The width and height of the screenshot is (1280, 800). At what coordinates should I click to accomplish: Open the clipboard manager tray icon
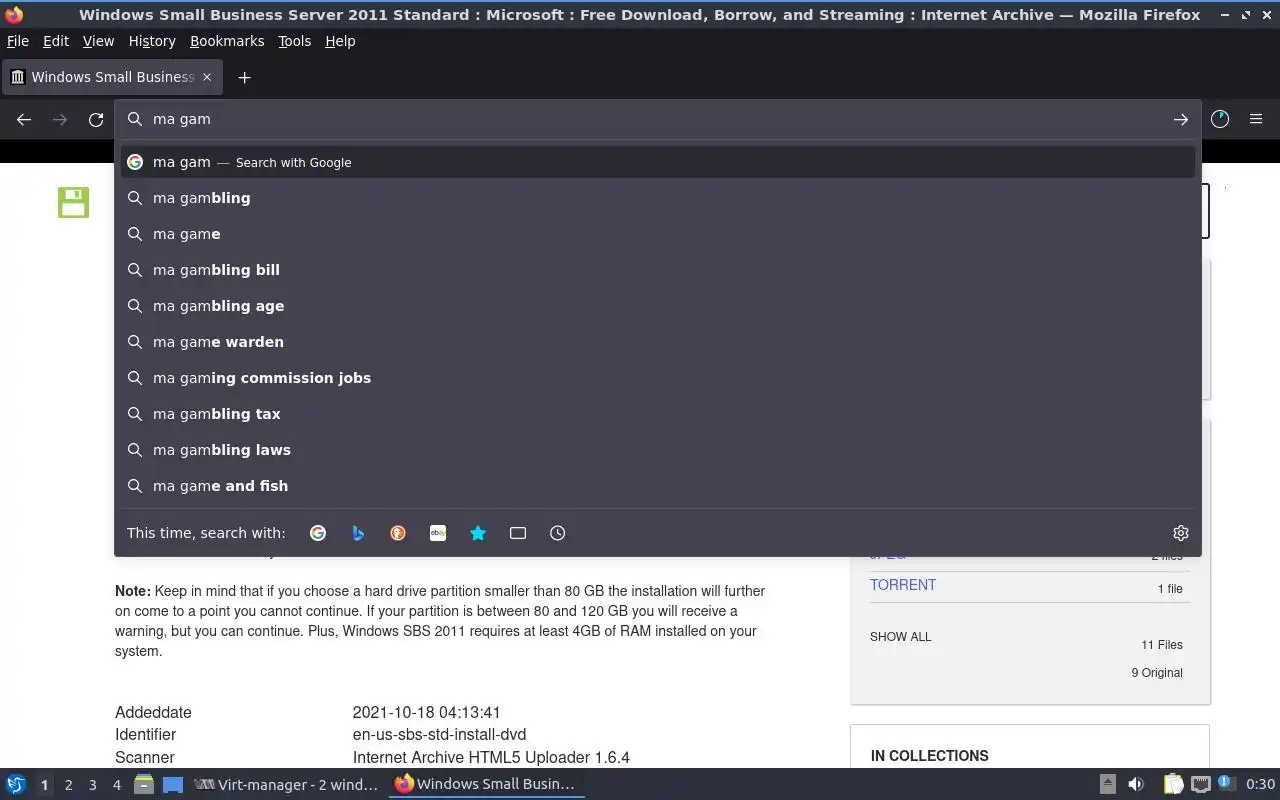(1173, 784)
